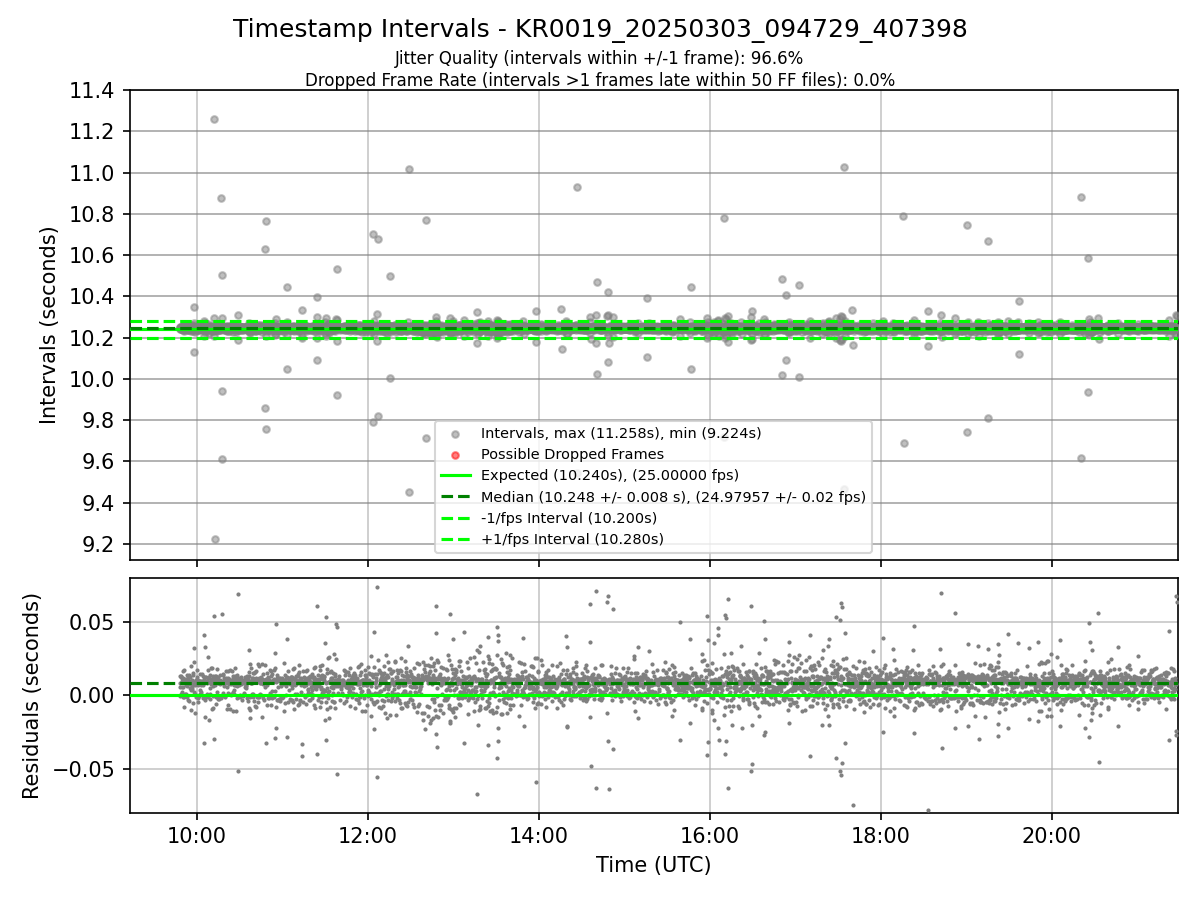Click the '14:00' time tick label
The width and height of the screenshot is (1200, 900).
pyautogui.click(x=539, y=835)
